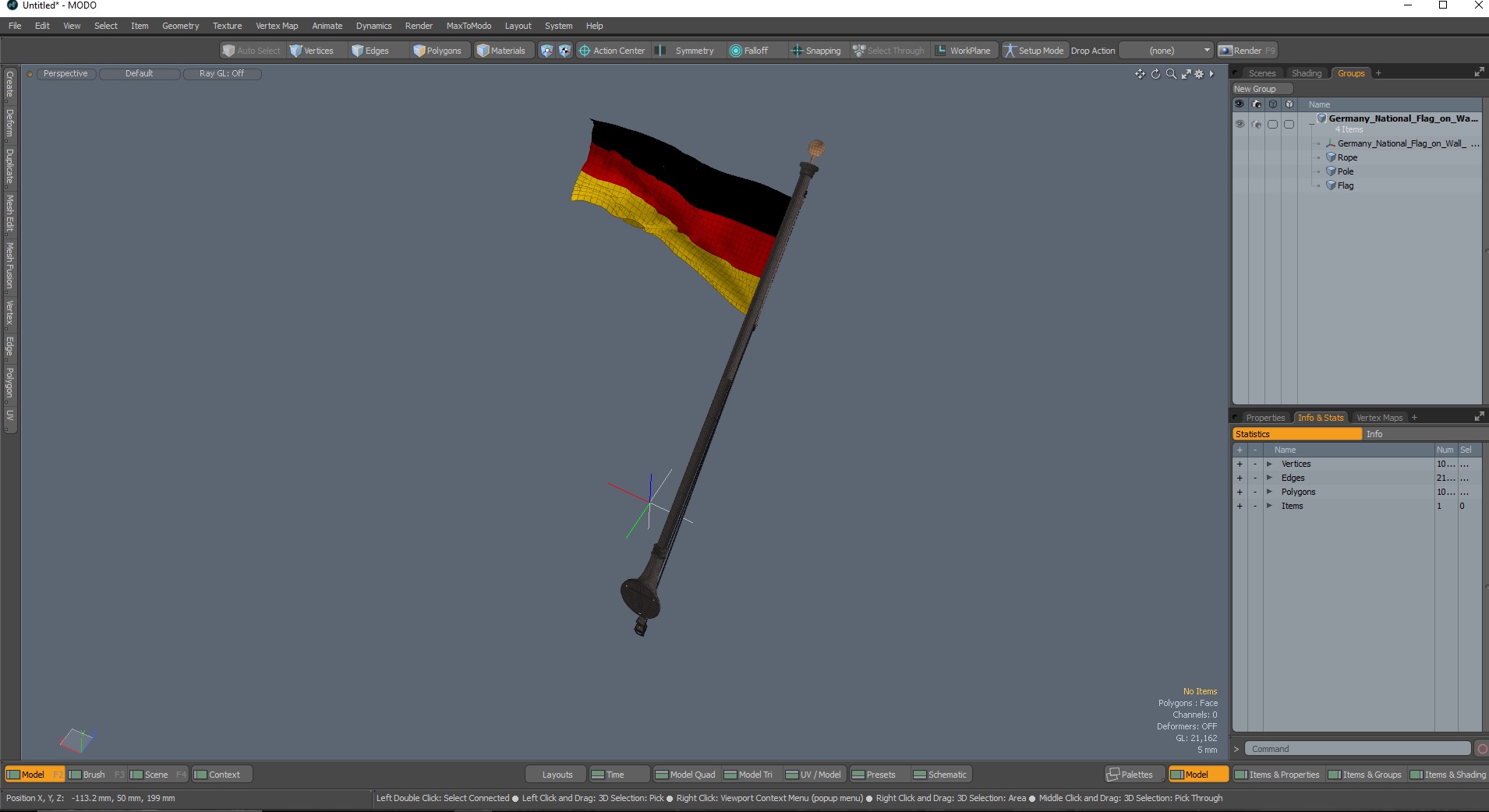Click the Items selection mode icon
The height and width of the screenshot is (812, 1489).
pyautogui.click(x=546, y=51)
